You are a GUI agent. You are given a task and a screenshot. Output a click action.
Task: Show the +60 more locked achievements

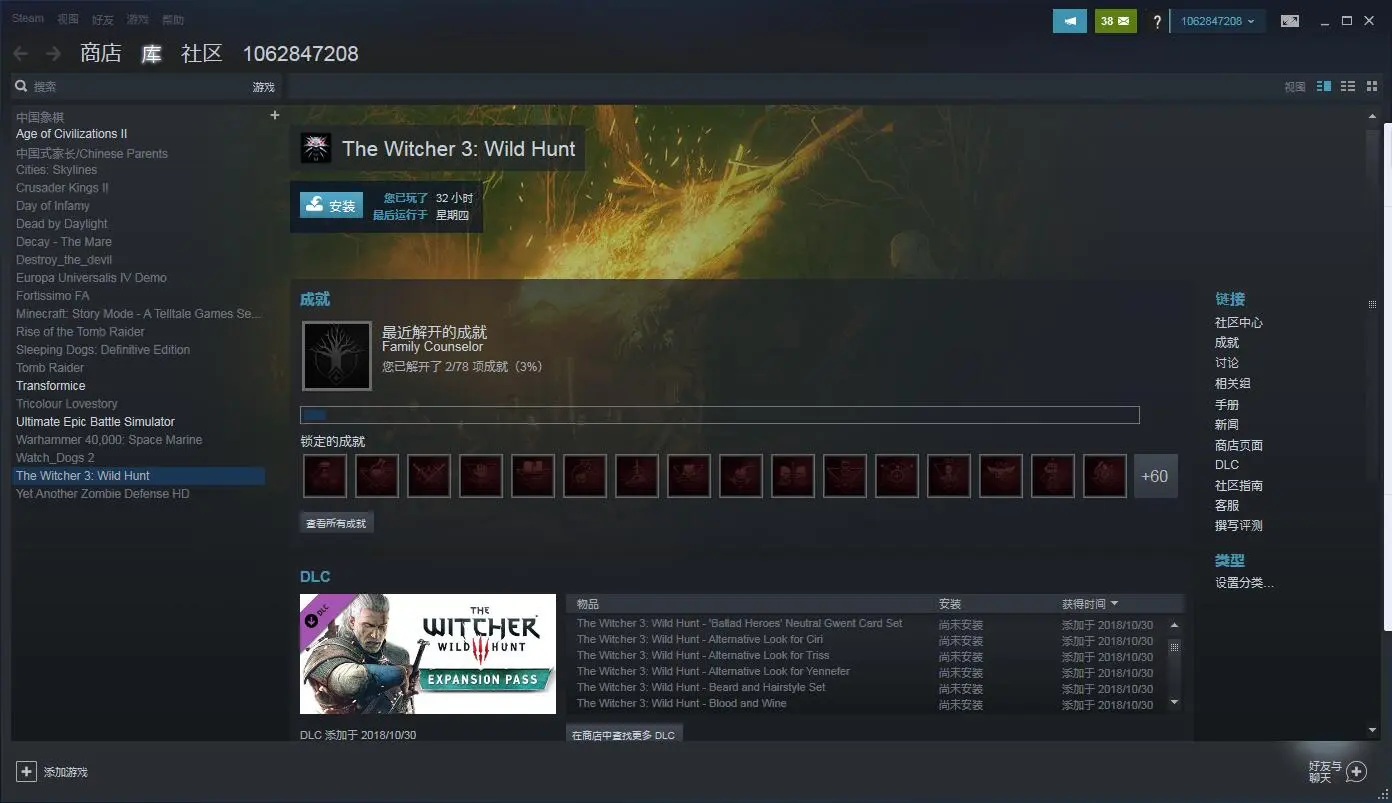tap(1155, 476)
